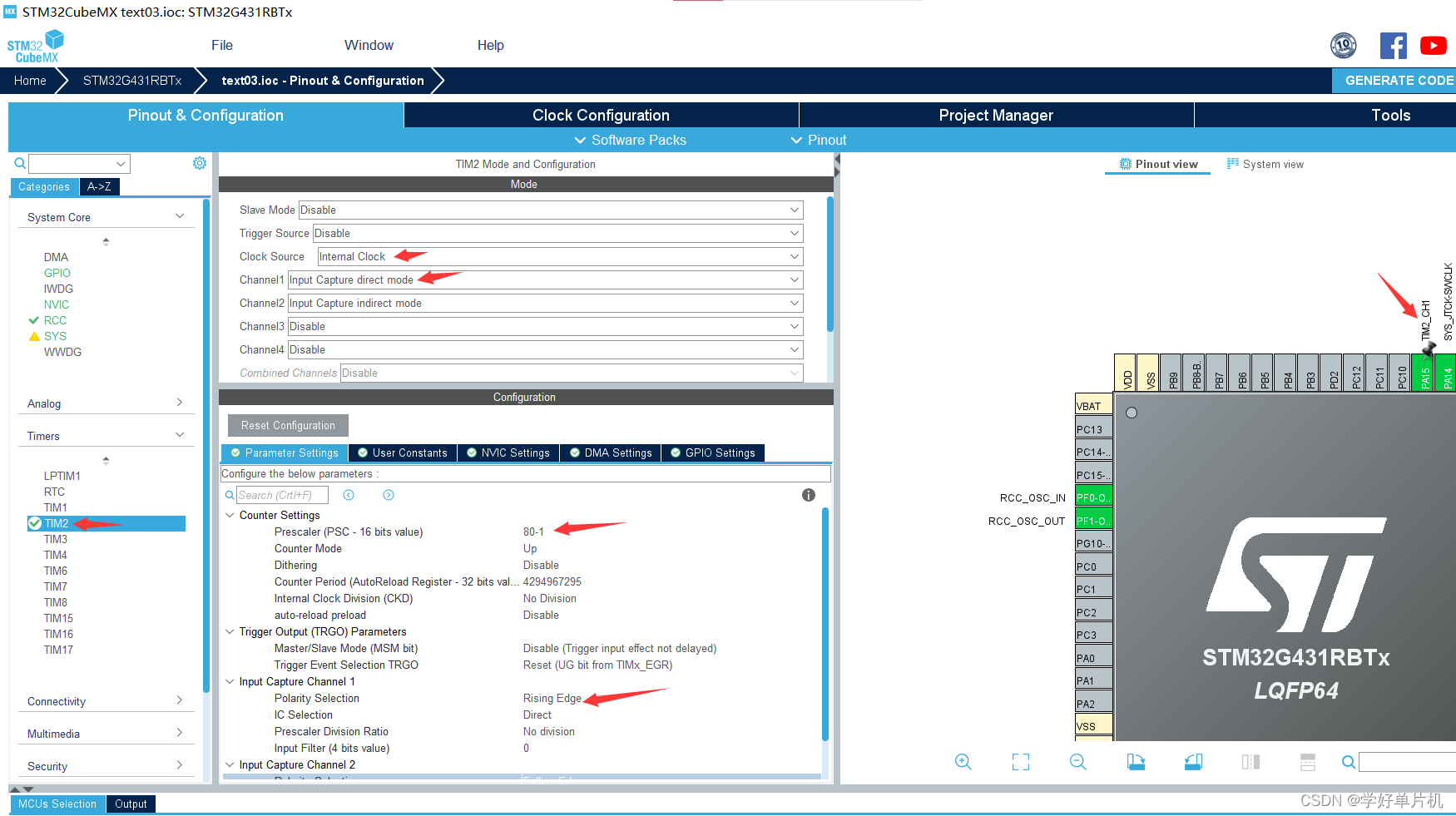Zoom out of the pinout view
1456x816 pixels.
(1078, 762)
